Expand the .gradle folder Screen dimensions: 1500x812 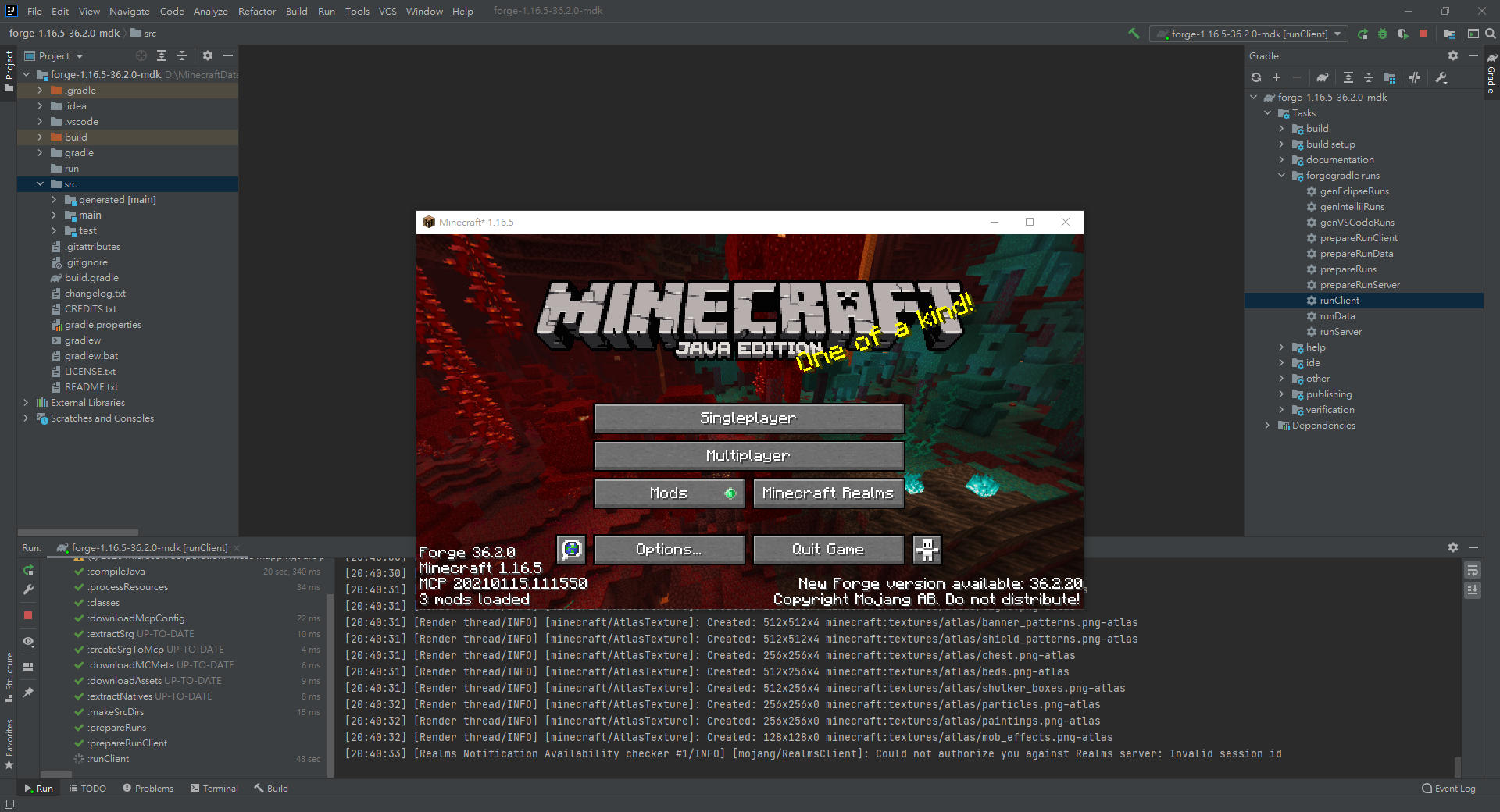(40, 91)
